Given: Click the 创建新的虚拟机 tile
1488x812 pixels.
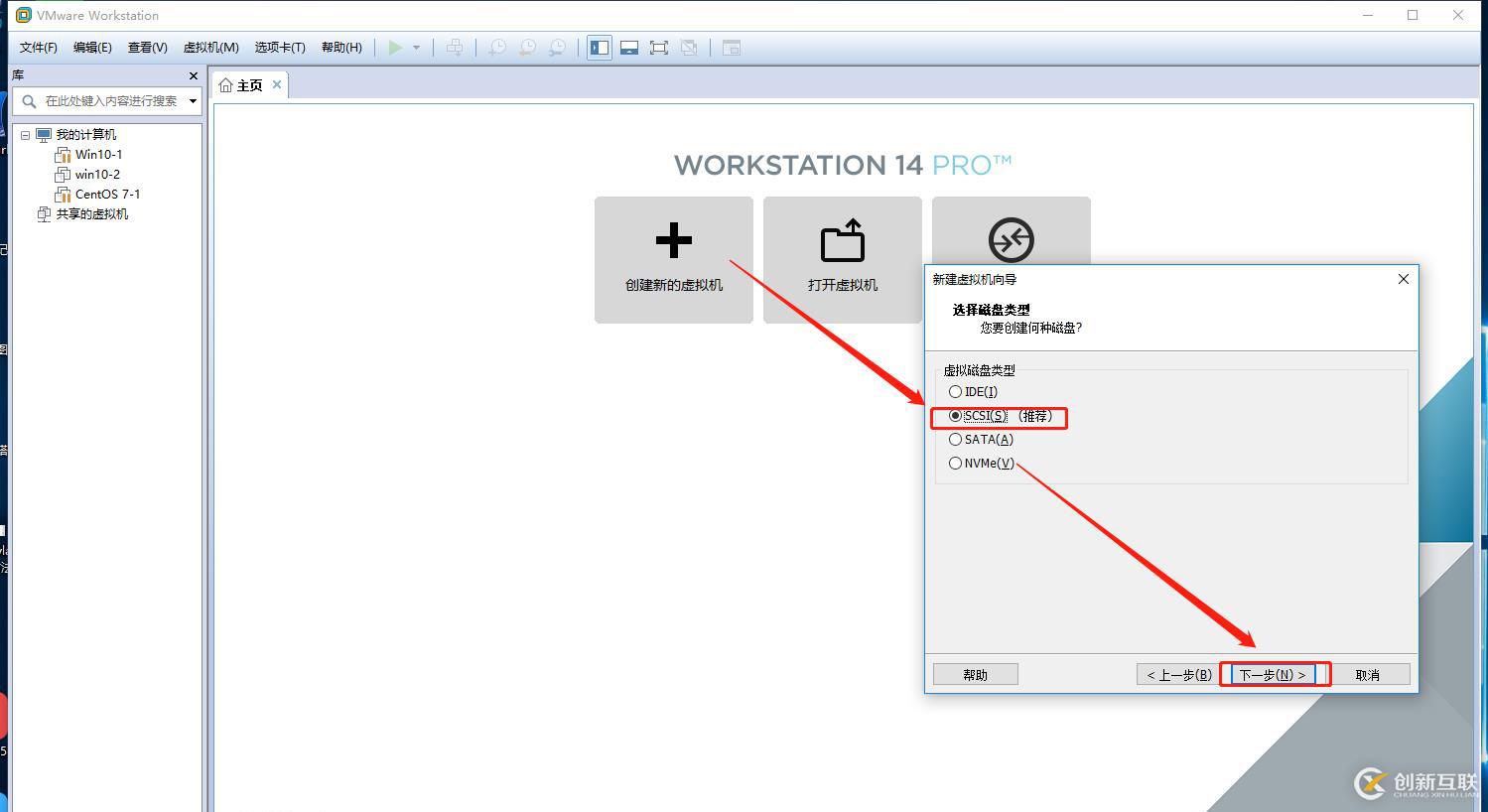Looking at the screenshot, I should (x=674, y=260).
